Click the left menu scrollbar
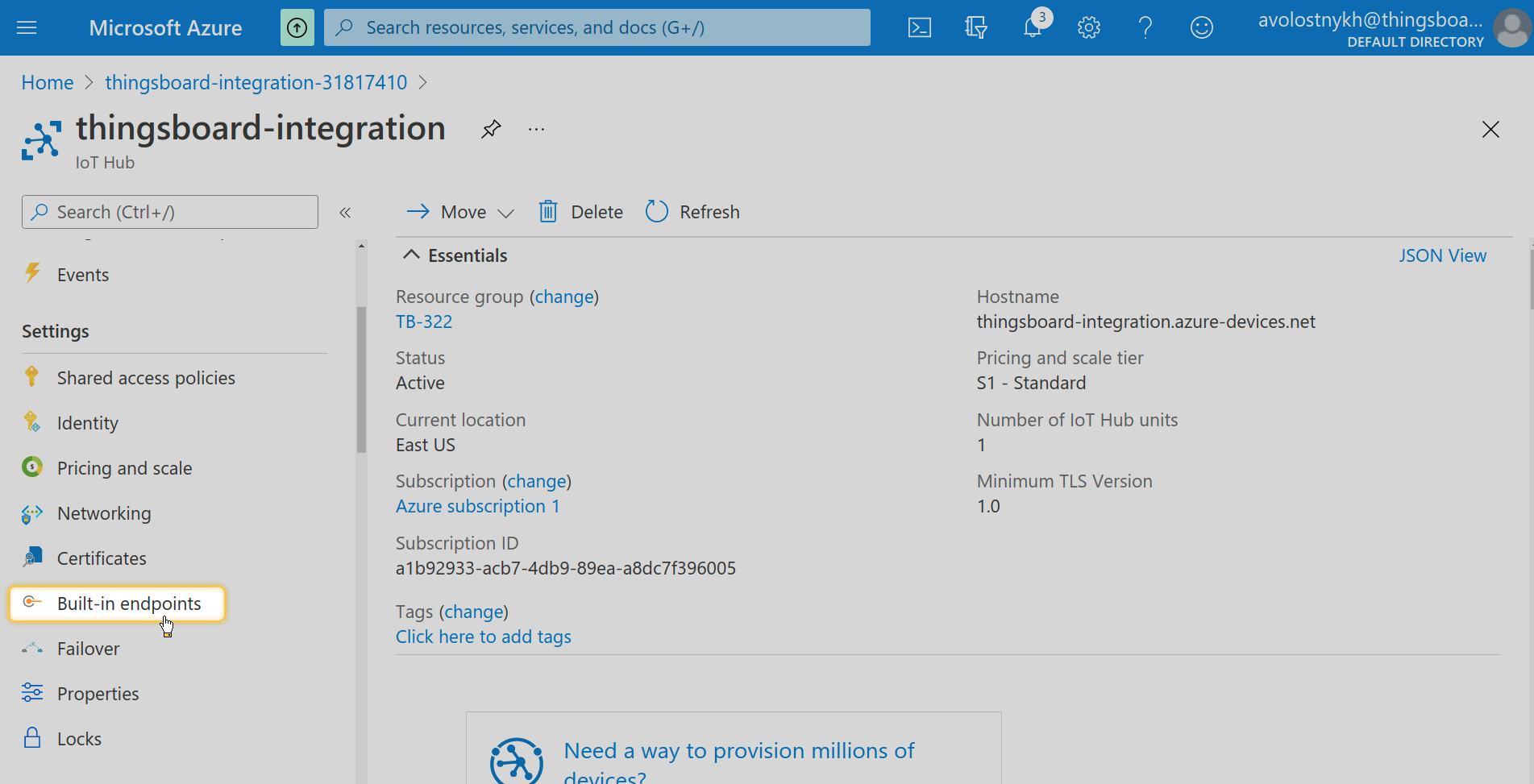This screenshot has height=784, width=1534. [x=361, y=379]
